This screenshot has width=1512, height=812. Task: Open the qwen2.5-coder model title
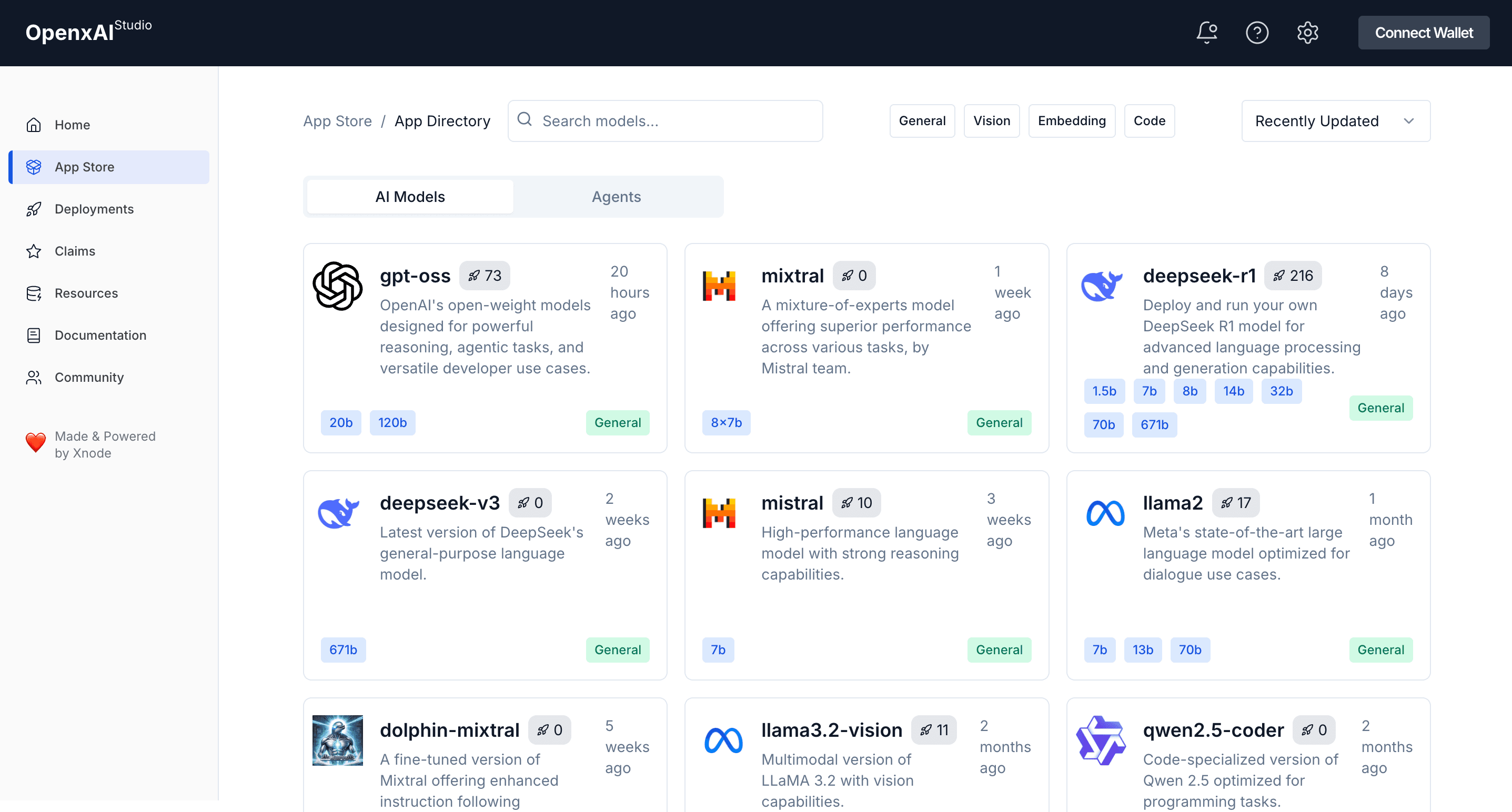[x=1213, y=730]
